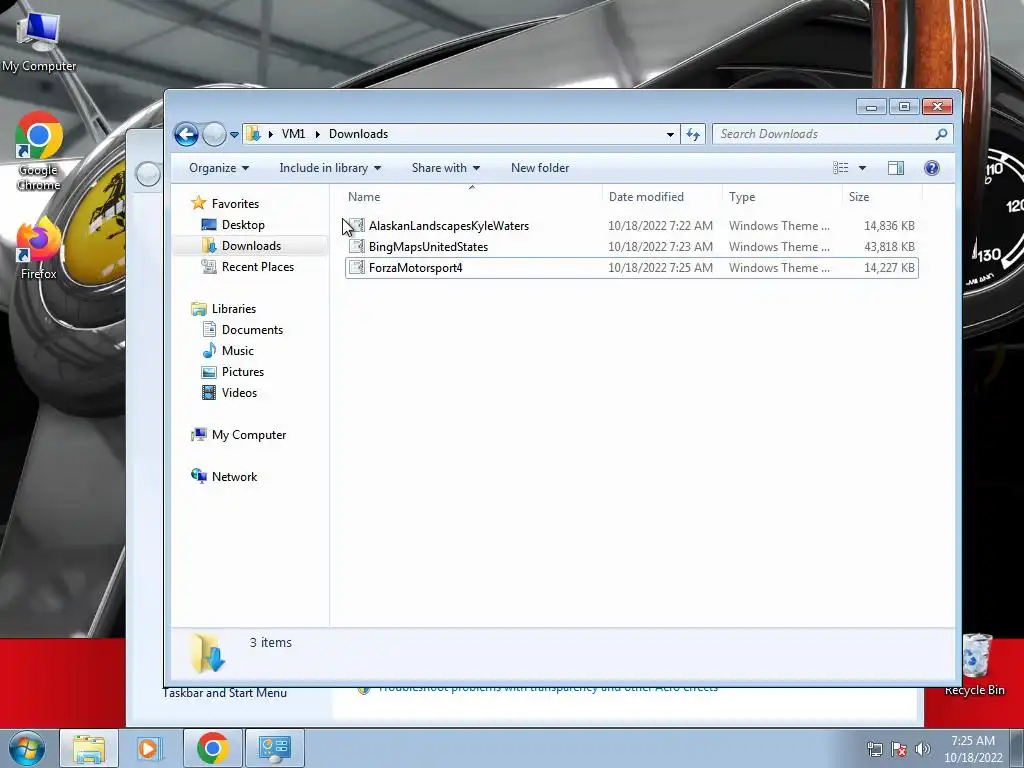1024x768 pixels.
Task: Click the Music note icon
Action: click(209, 351)
